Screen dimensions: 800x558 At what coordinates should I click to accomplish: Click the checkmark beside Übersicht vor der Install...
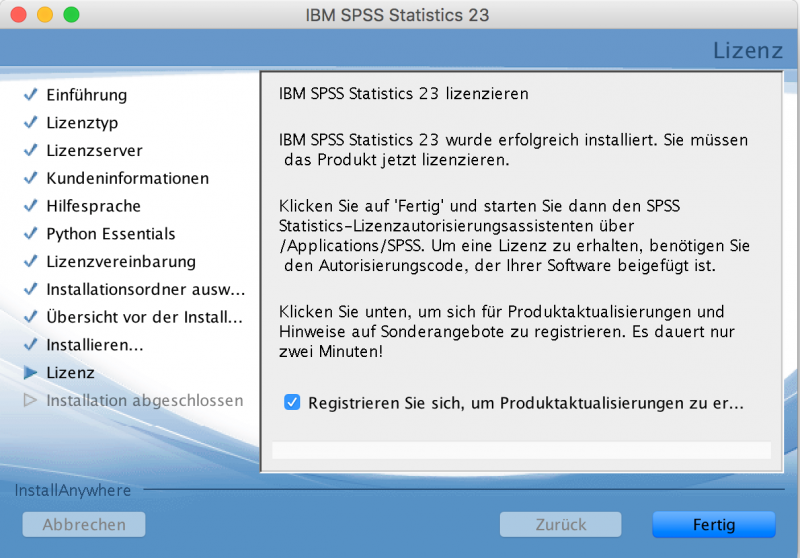pyautogui.click(x=31, y=317)
